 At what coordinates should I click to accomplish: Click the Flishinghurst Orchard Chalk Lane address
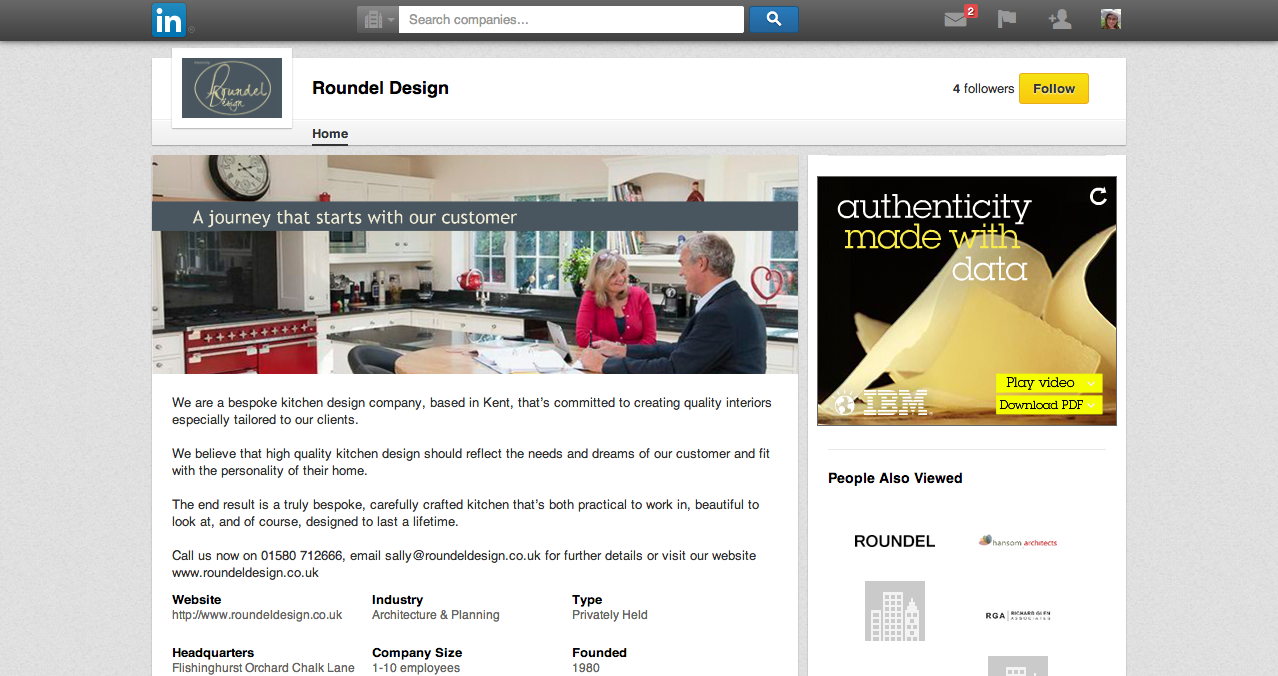(x=263, y=668)
